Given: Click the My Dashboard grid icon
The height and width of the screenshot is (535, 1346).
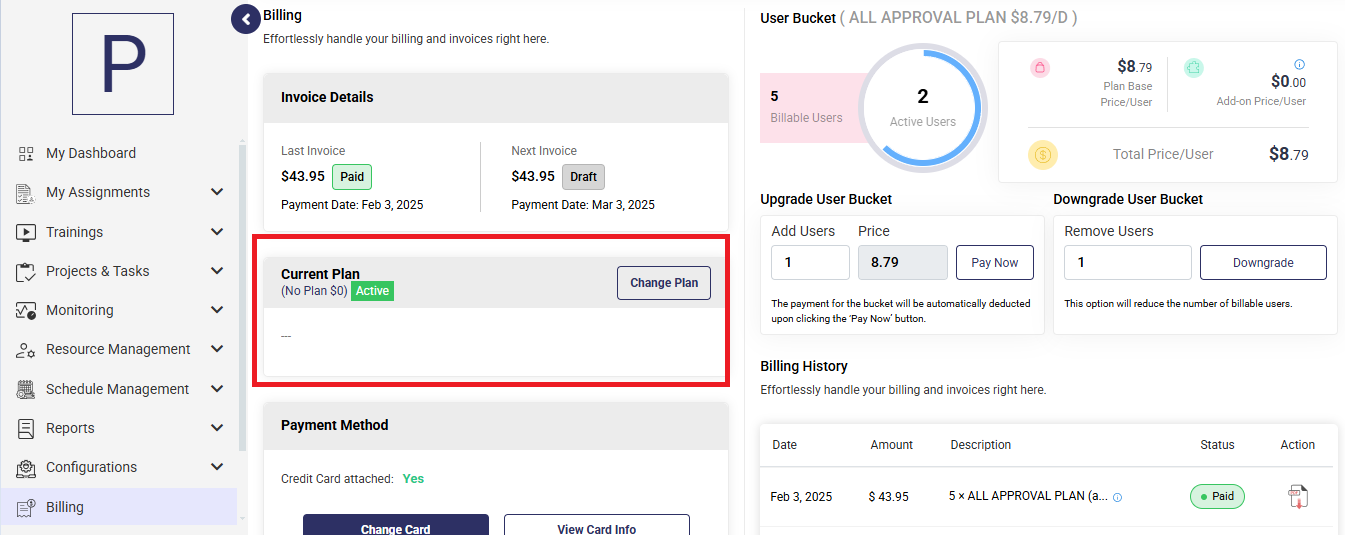Looking at the screenshot, I should [26, 153].
